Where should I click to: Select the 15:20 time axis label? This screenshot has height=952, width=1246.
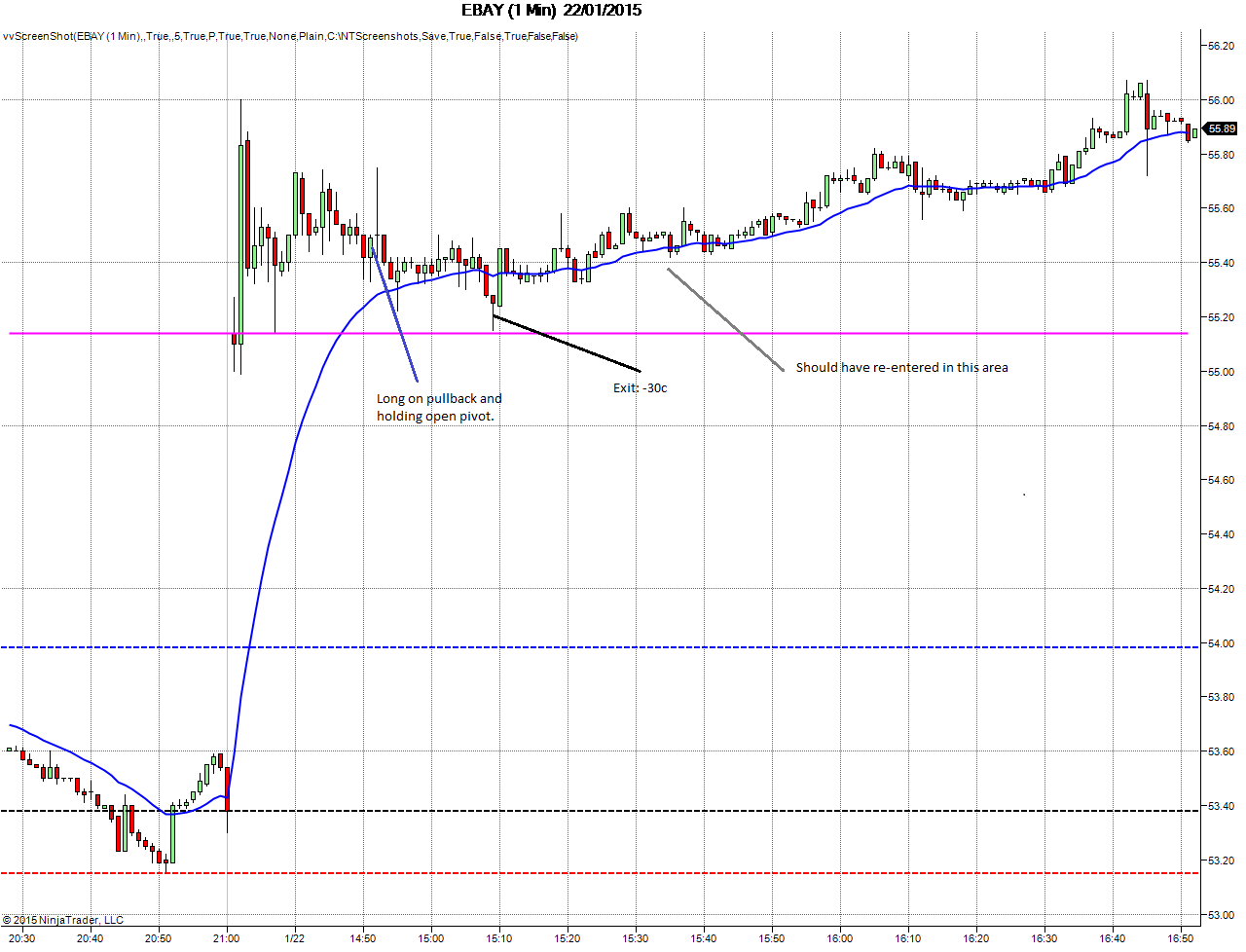(568, 938)
